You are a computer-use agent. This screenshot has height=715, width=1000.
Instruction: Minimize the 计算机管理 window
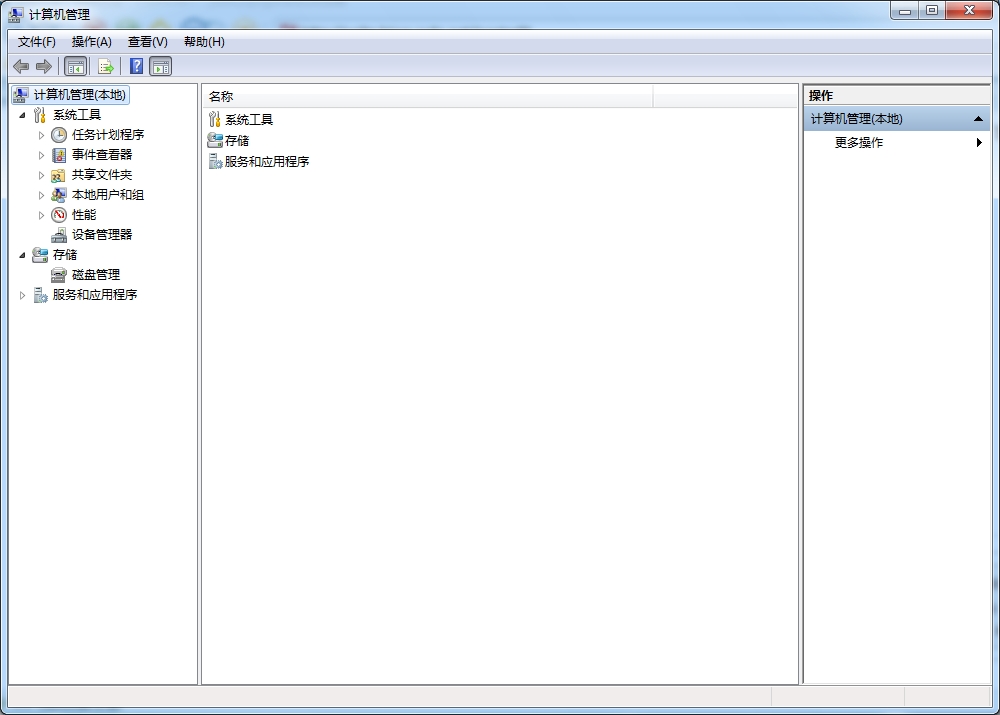[x=905, y=11]
